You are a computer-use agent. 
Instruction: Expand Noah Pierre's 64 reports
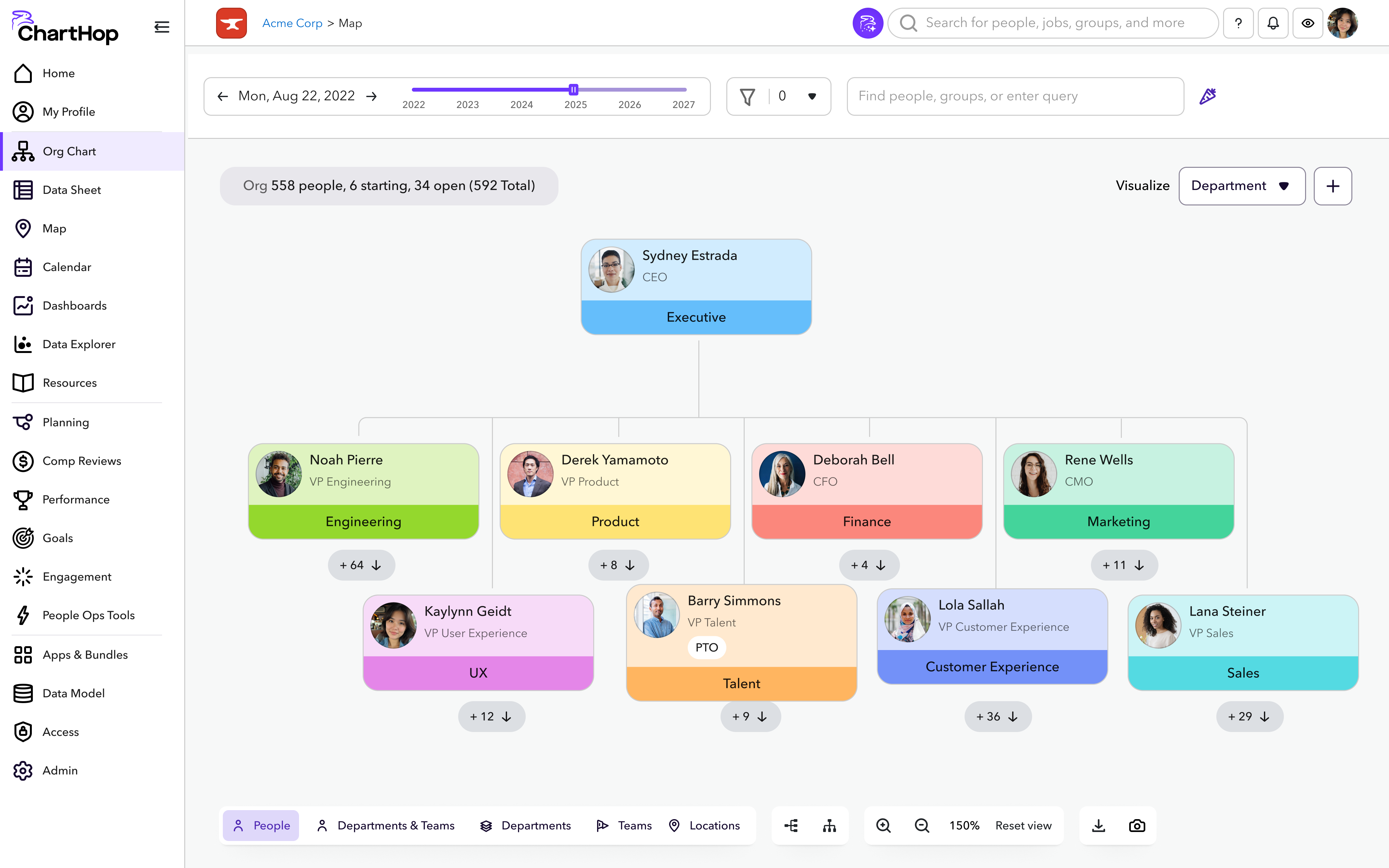(x=361, y=565)
